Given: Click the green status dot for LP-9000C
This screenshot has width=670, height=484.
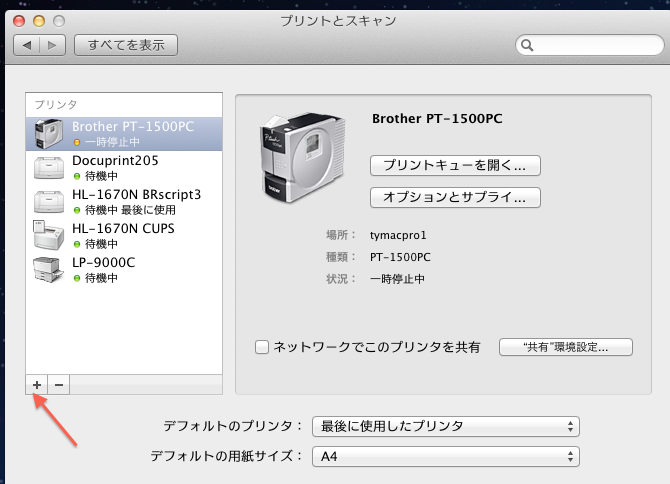Looking at the screenshot, I should pos(77,278).
